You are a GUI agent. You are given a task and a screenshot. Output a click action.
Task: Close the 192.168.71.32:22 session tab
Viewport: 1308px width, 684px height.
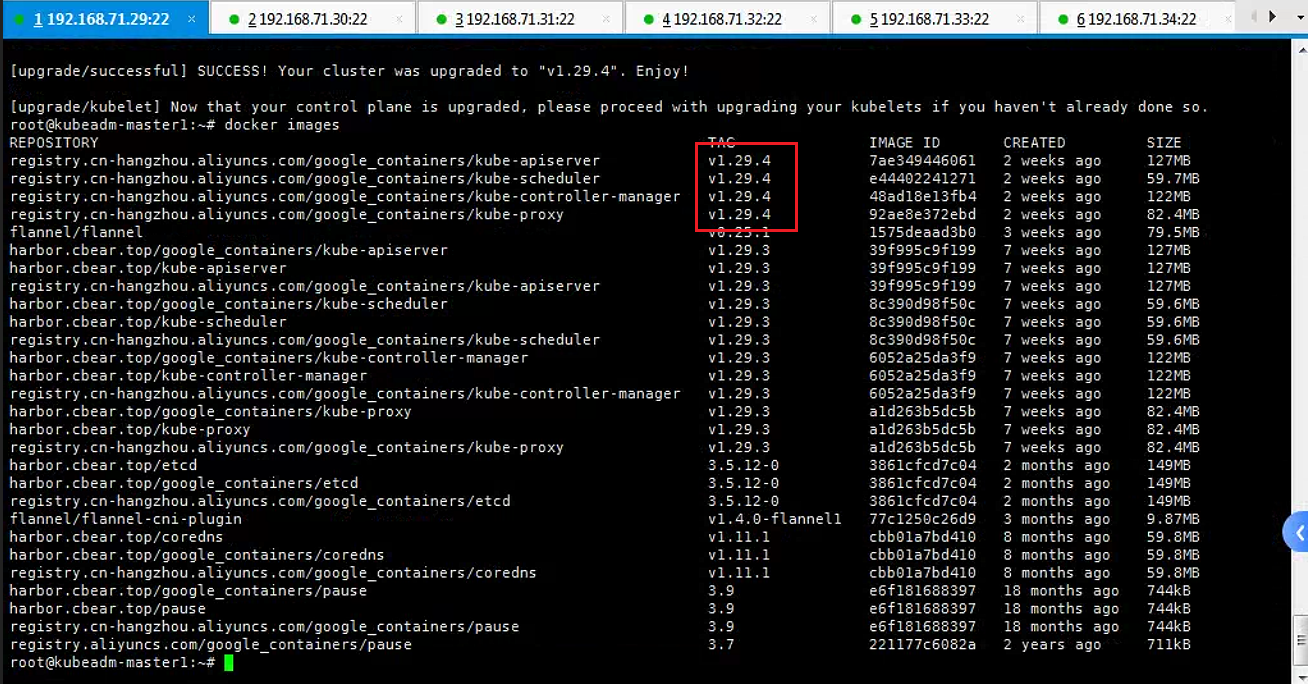[x=814, y=19]
